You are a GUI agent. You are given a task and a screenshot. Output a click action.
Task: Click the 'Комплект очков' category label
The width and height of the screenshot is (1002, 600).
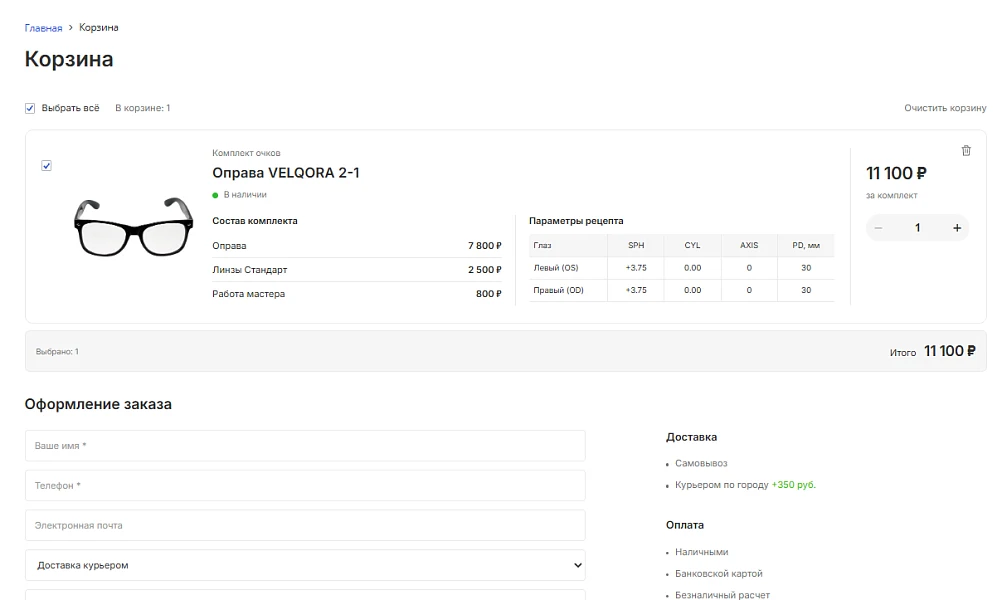pyautogui.click(x=246, y=153)
